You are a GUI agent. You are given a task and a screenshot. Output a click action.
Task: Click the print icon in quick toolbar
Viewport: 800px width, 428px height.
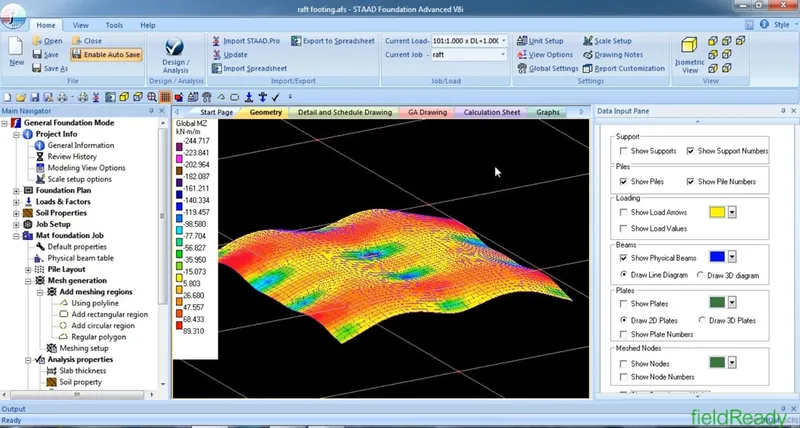click(62, 97)
